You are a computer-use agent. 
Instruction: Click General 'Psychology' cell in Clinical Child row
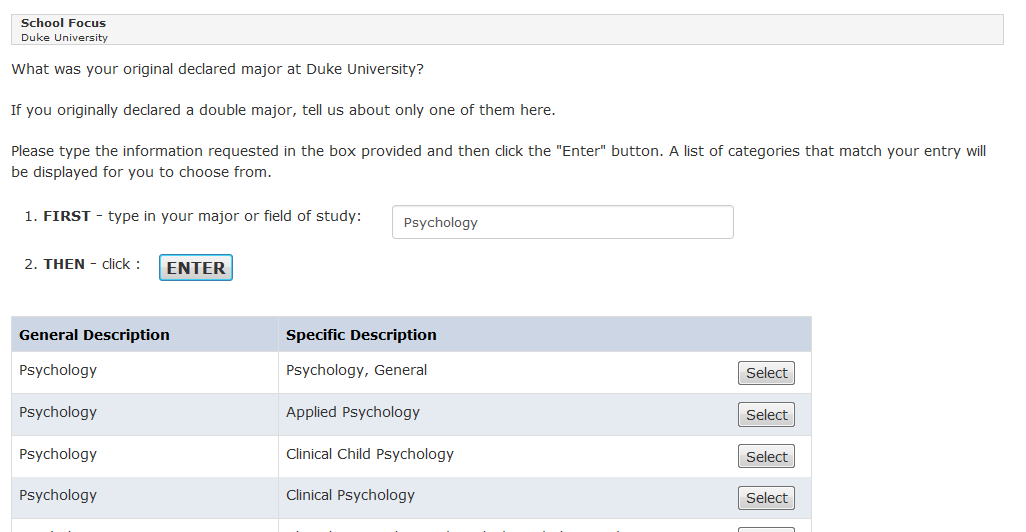pyautogui.click(x=58, y=454)
